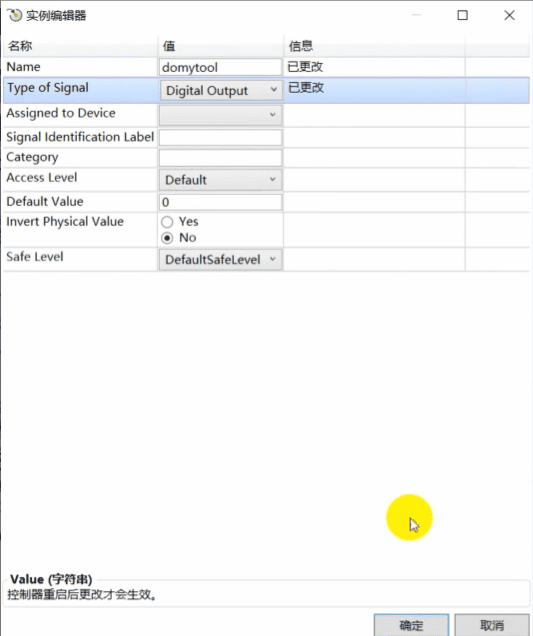
Task: Minimize the Instance Editor window
Action: tap(416, 15)
